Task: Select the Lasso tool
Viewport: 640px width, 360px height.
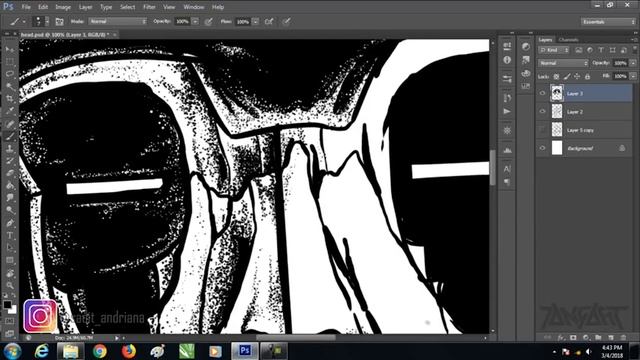Action: [x=10, y=74]
